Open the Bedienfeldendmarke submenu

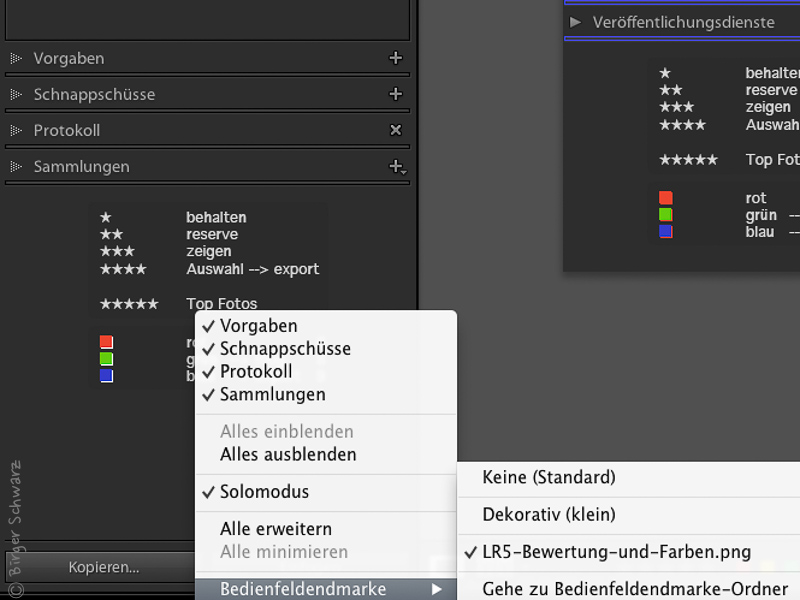pyautogui.click(x=303, y=590)
